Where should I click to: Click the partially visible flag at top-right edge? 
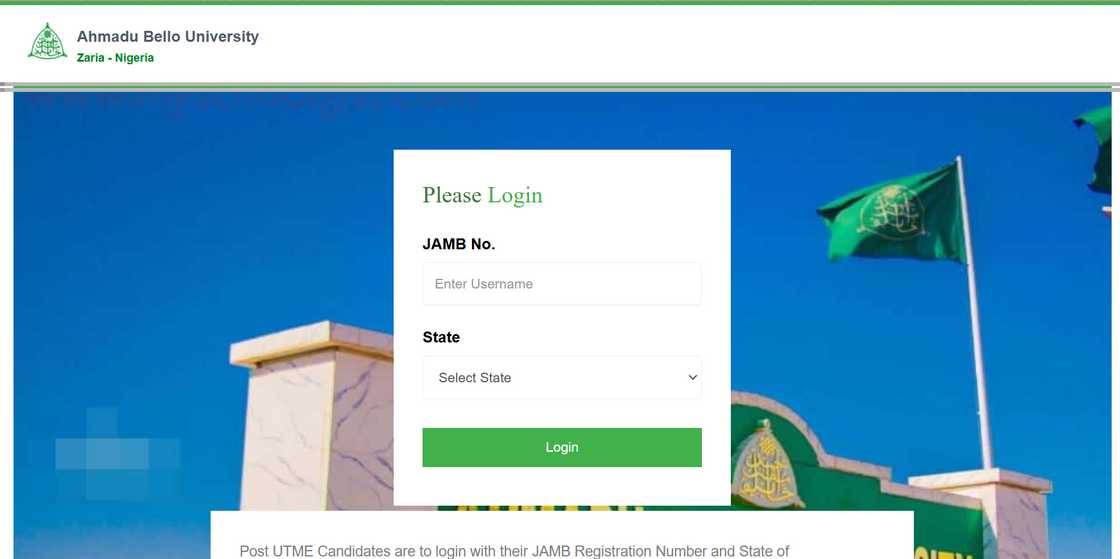(x=1096, y=148)
